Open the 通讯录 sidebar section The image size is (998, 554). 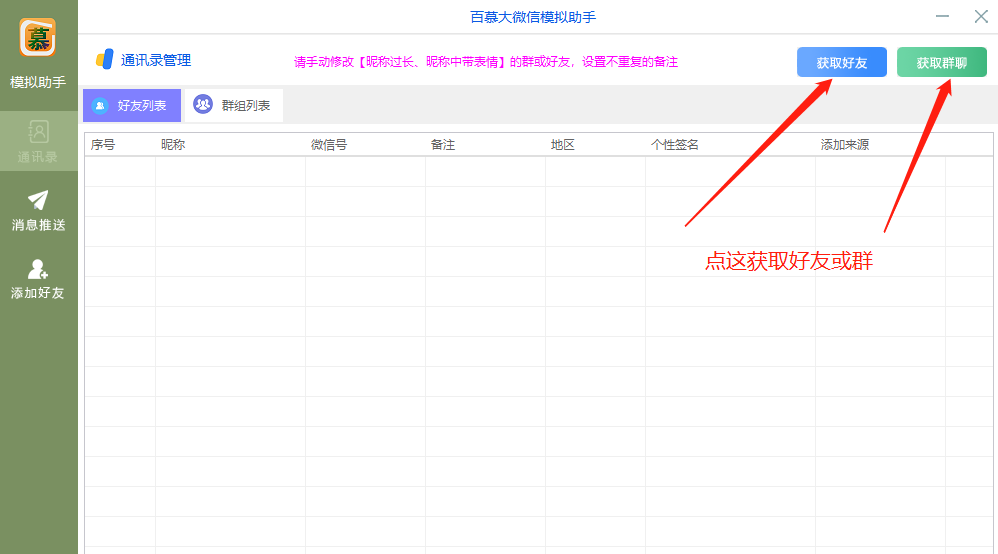pos(38,141)
